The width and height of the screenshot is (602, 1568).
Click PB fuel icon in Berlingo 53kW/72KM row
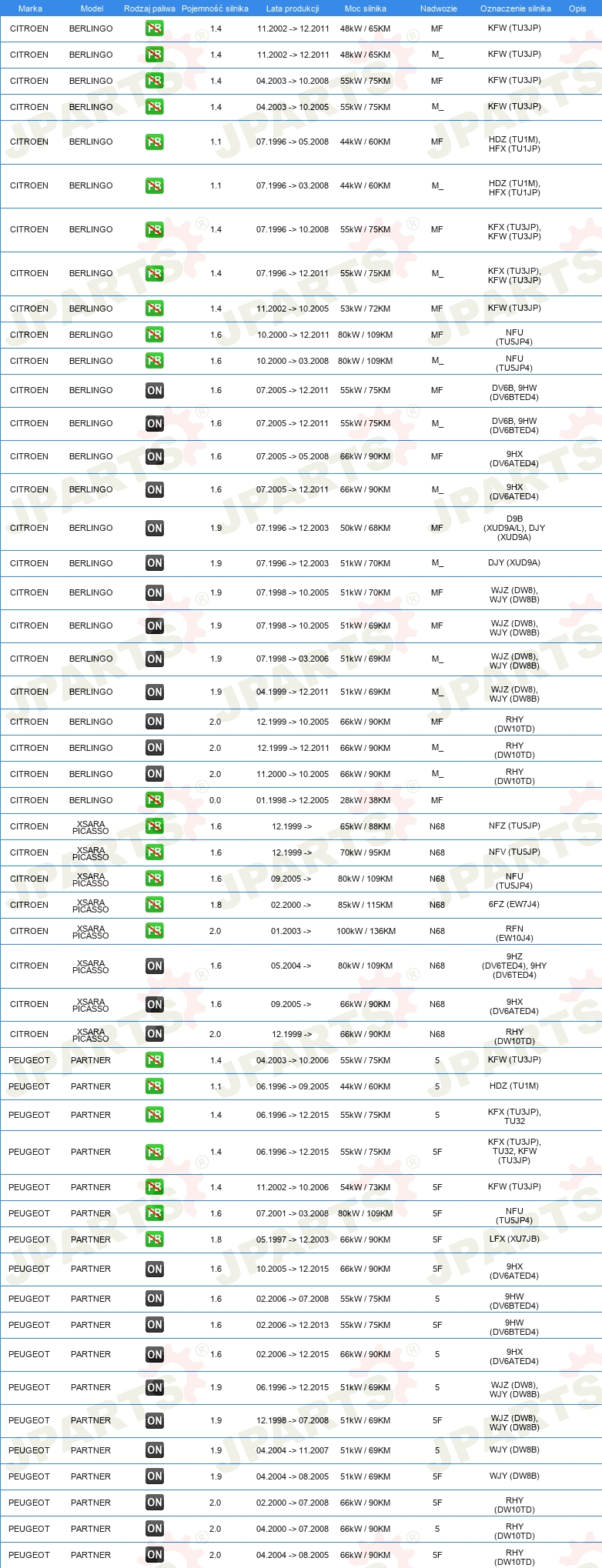pyautogui.click(x=154, y=309)
